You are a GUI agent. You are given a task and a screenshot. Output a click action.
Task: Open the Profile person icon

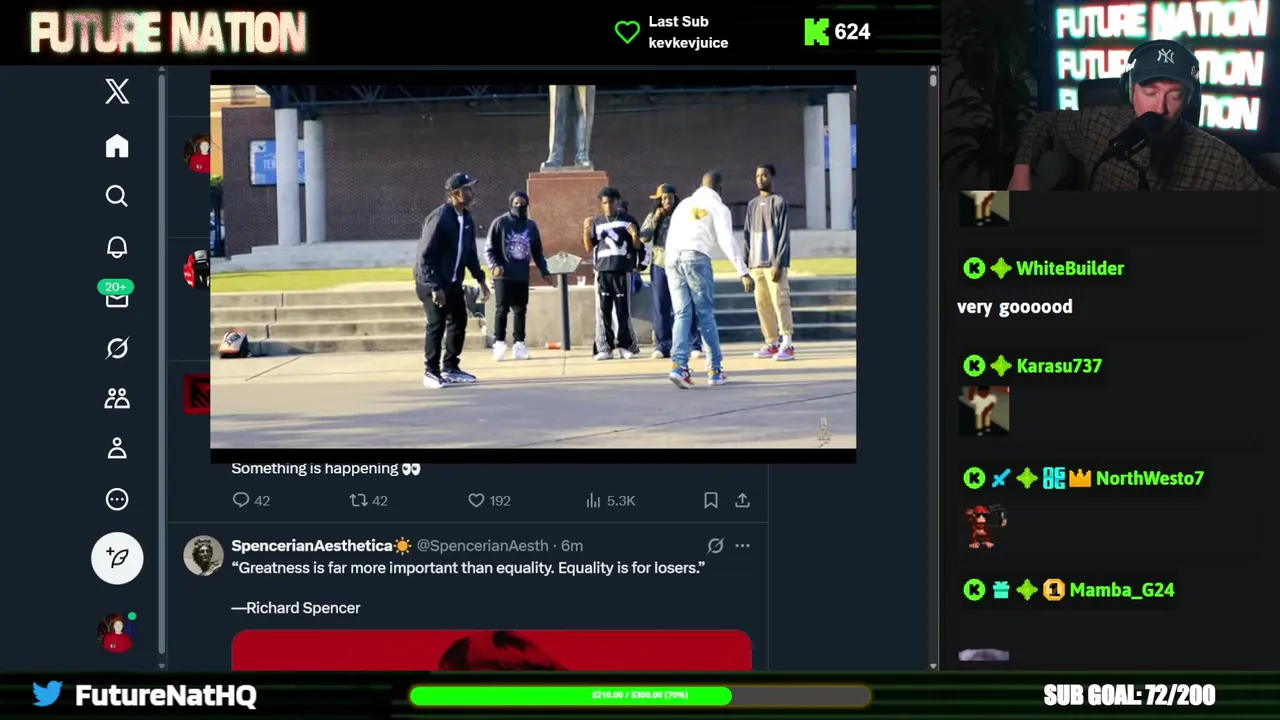pos(117,449)
